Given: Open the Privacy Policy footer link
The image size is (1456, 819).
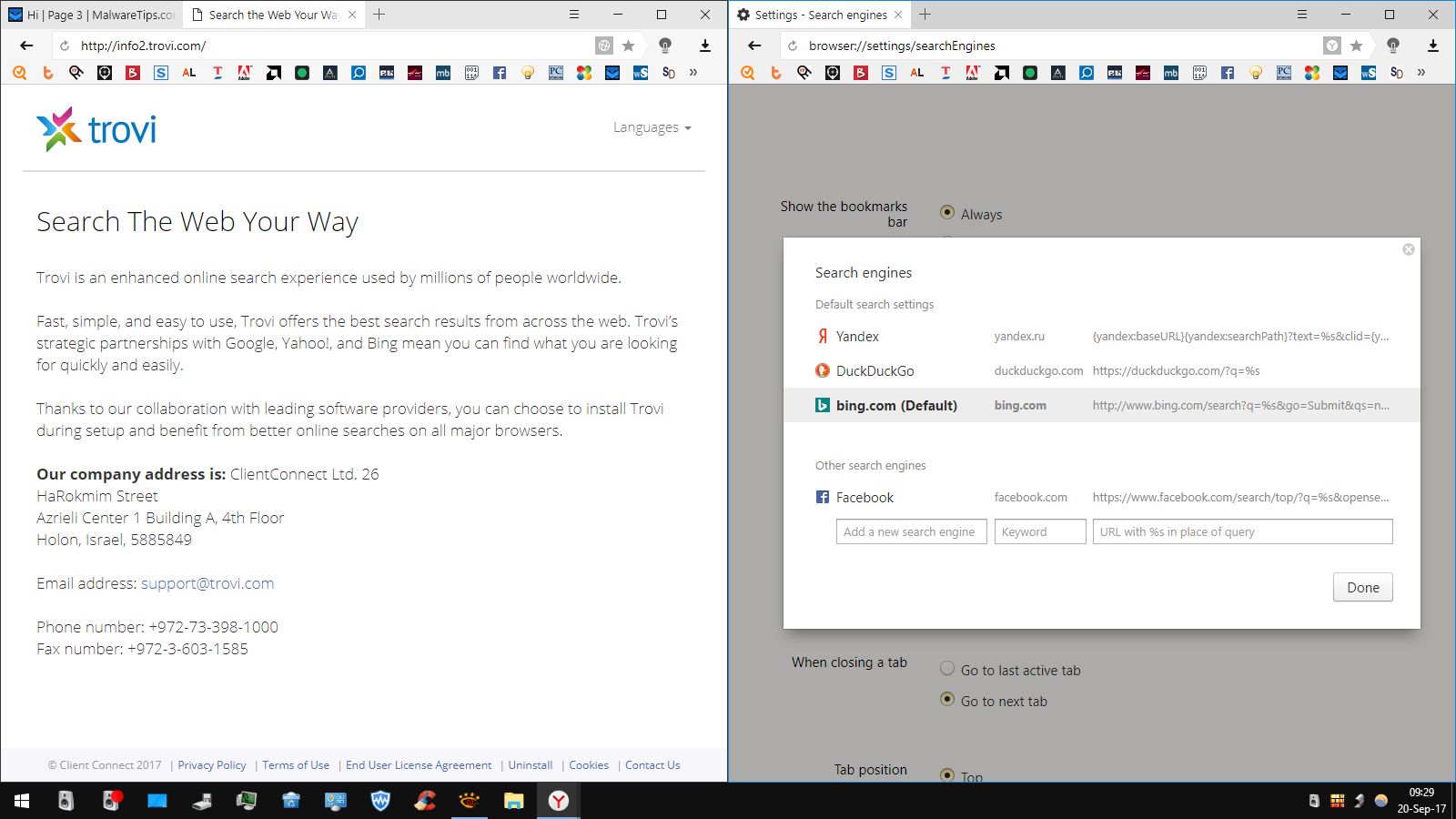Looking at the screenshot, I should pyautogui.click(x=212, y=765).
